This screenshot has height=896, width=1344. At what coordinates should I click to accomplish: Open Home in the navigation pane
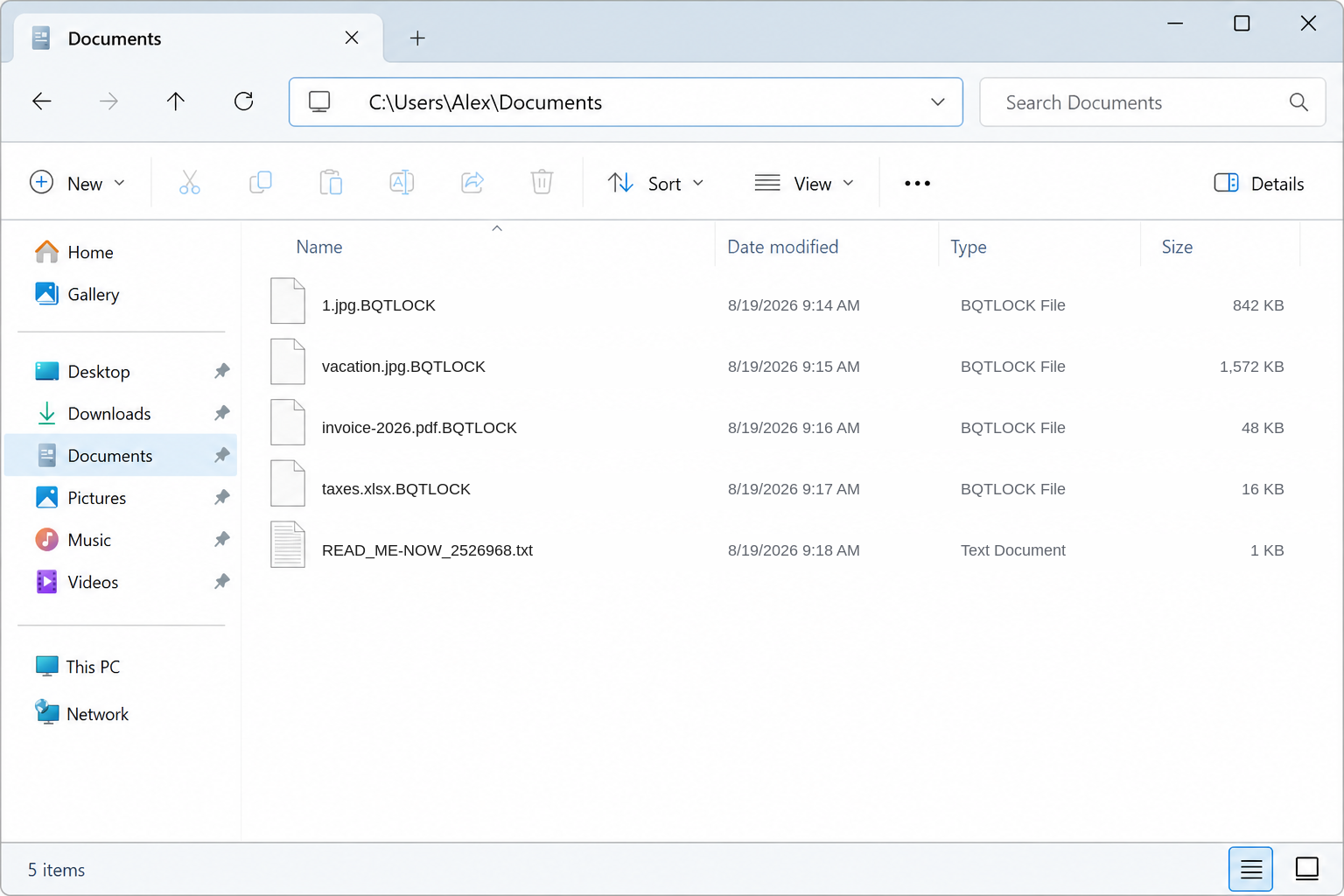[121, 252]
